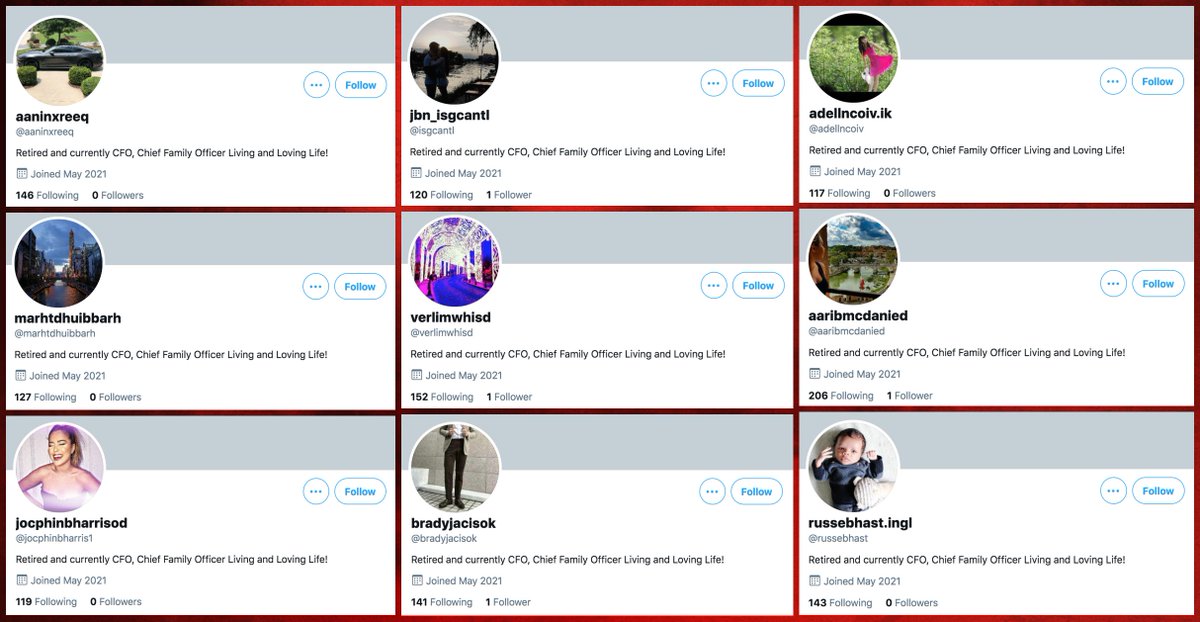Open the car profile picture of aaninxreeq
This screenshot has height=622, width=1200.
click(x=60, y=60)
